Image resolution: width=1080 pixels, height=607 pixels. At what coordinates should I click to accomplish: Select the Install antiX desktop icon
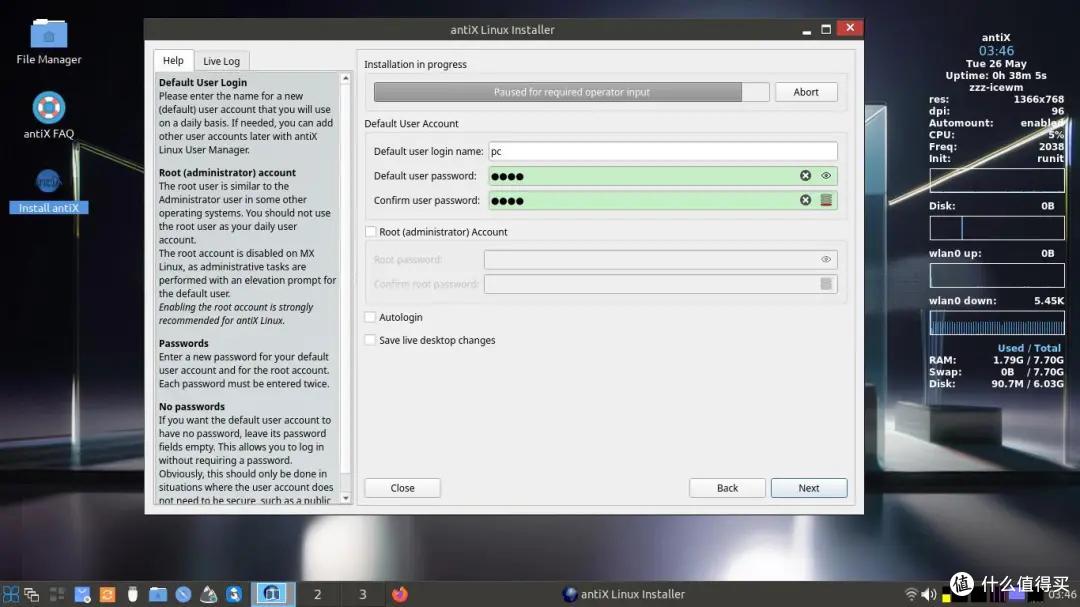click(49, 191)
